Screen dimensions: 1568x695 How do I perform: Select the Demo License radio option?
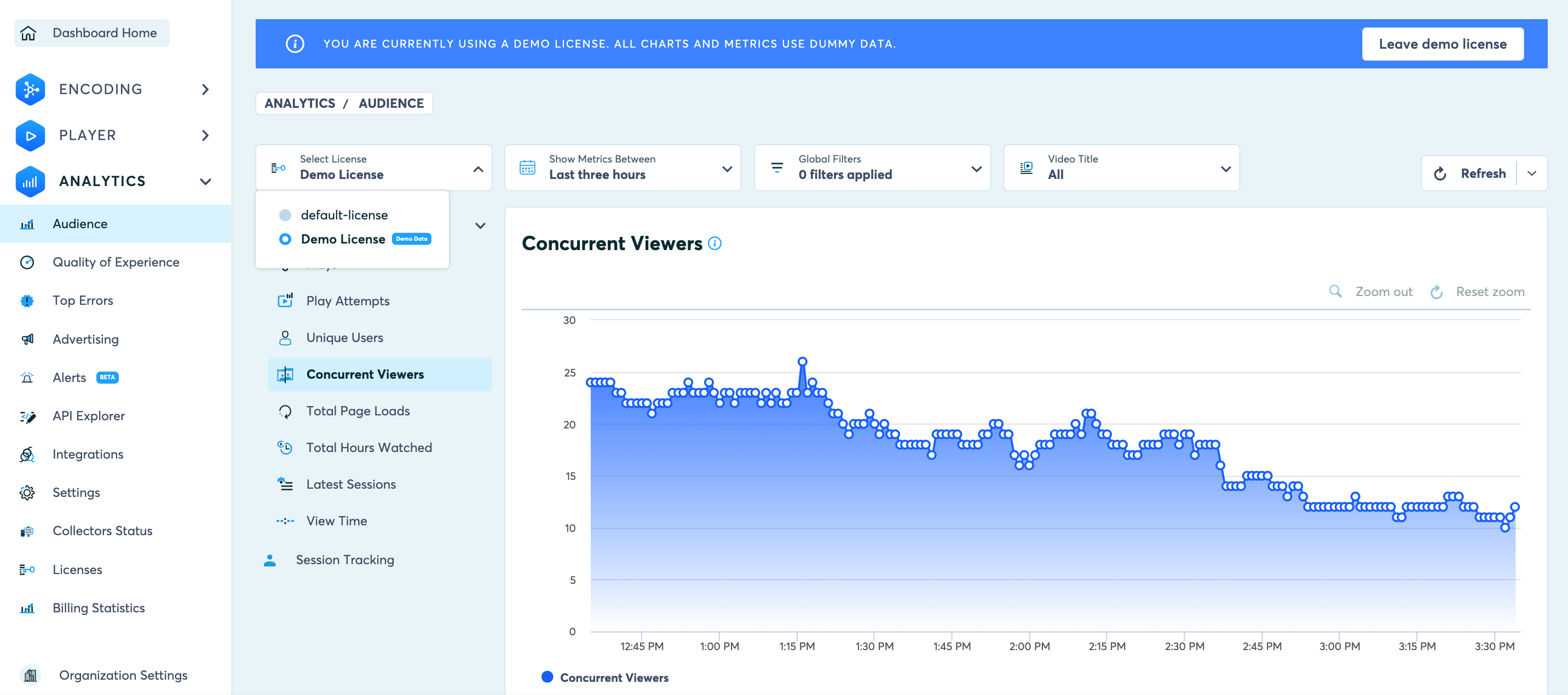[x=285, y=239]
